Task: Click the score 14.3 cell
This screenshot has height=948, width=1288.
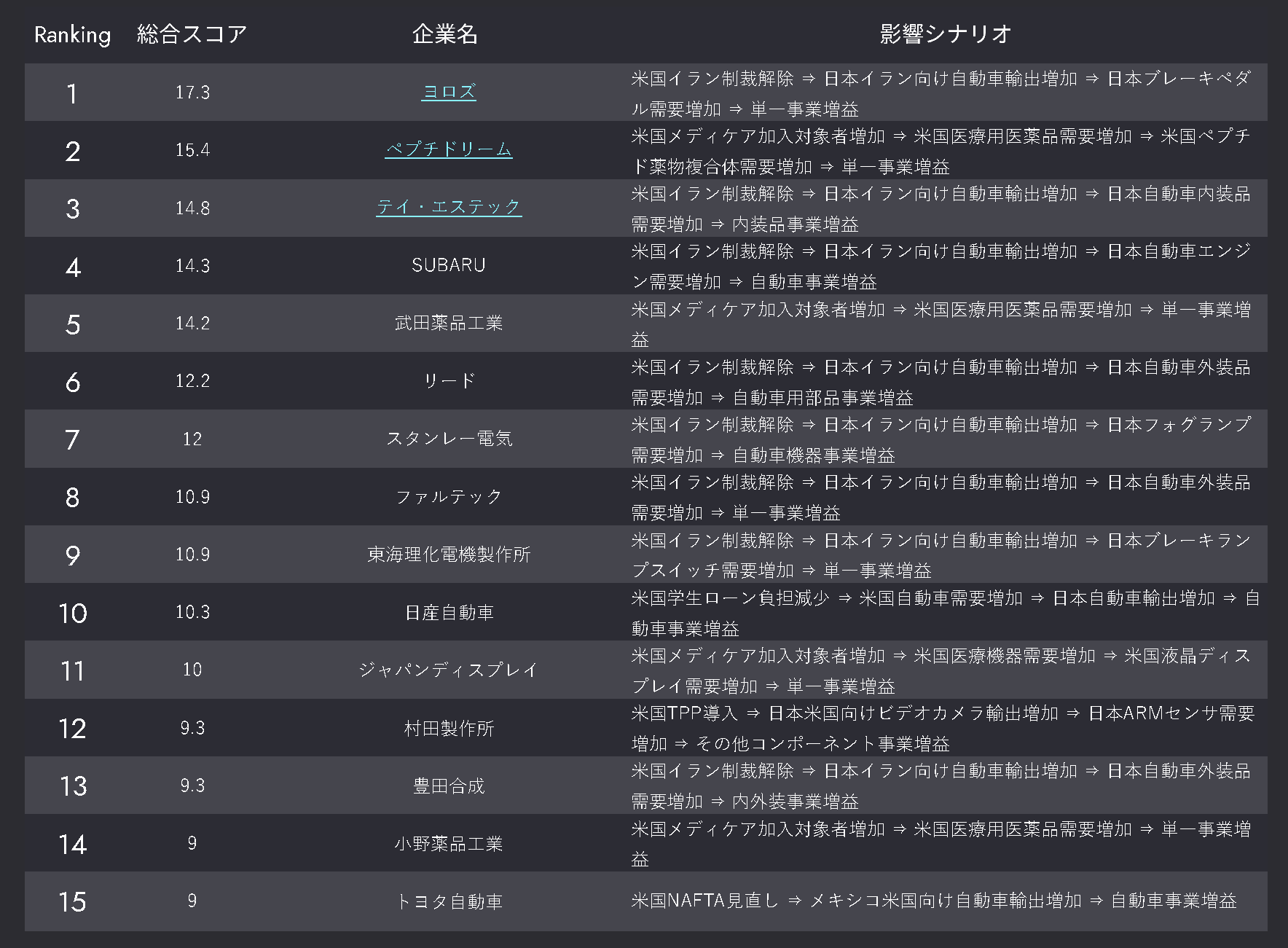Action: click(192, 265)
